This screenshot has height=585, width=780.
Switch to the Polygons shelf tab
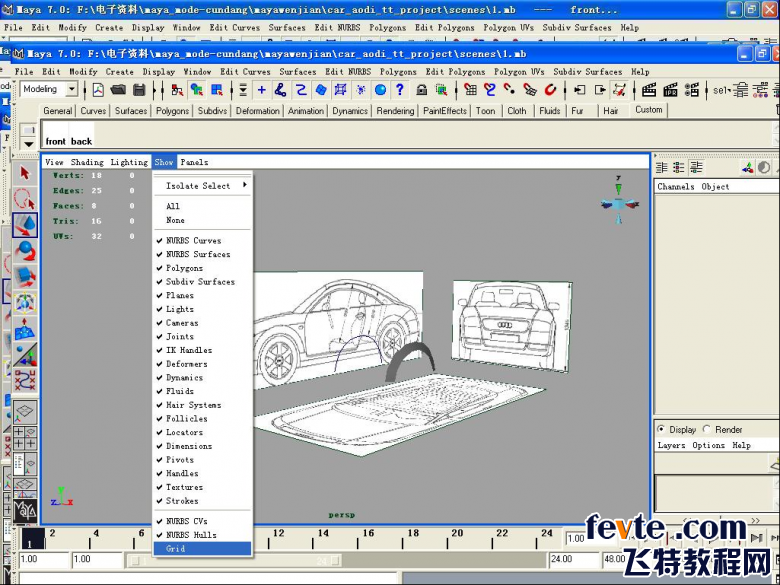tap(173, 111)
